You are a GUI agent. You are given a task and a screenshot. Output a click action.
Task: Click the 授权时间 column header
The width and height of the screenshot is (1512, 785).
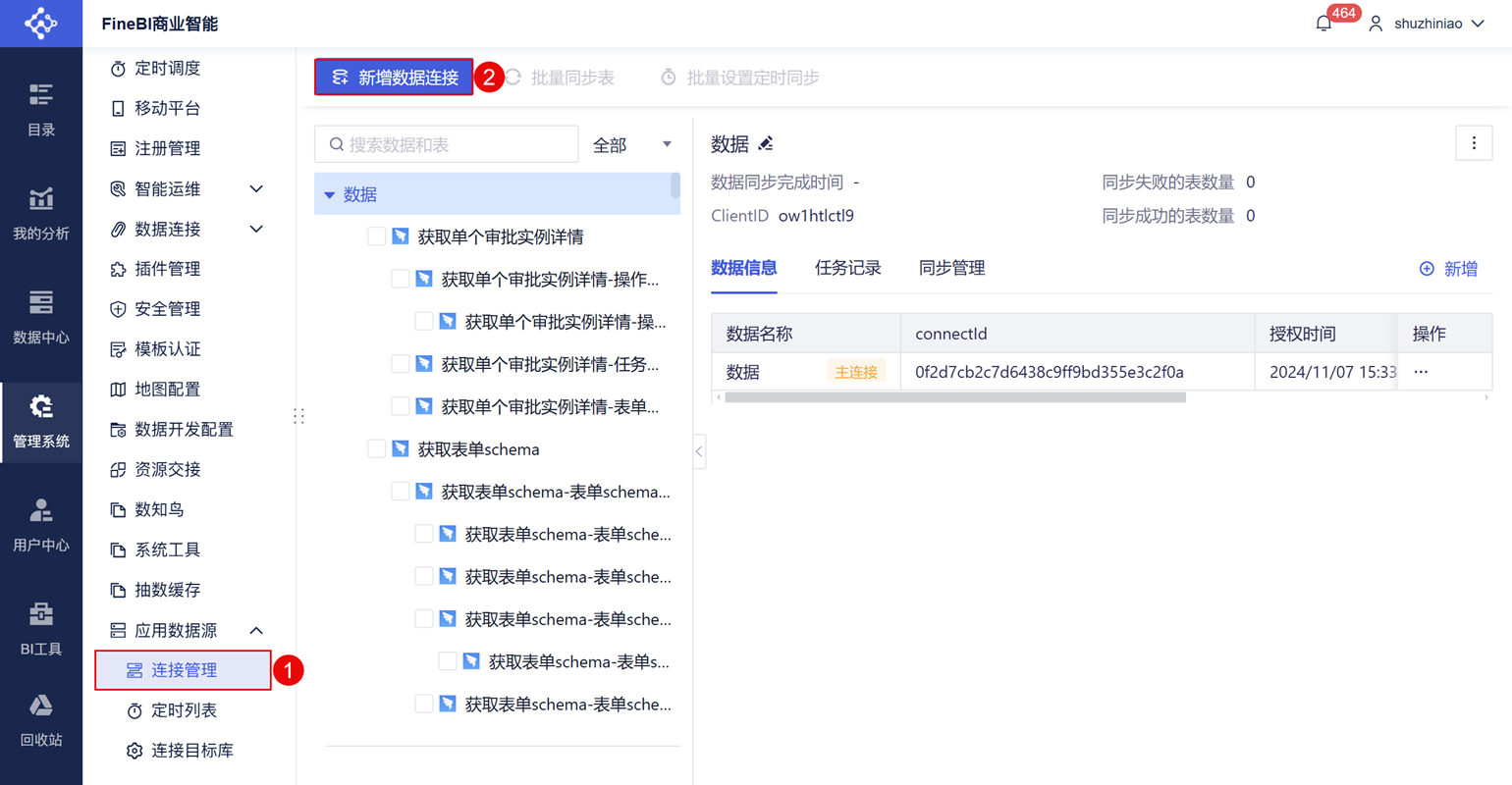click(1325, 334)
